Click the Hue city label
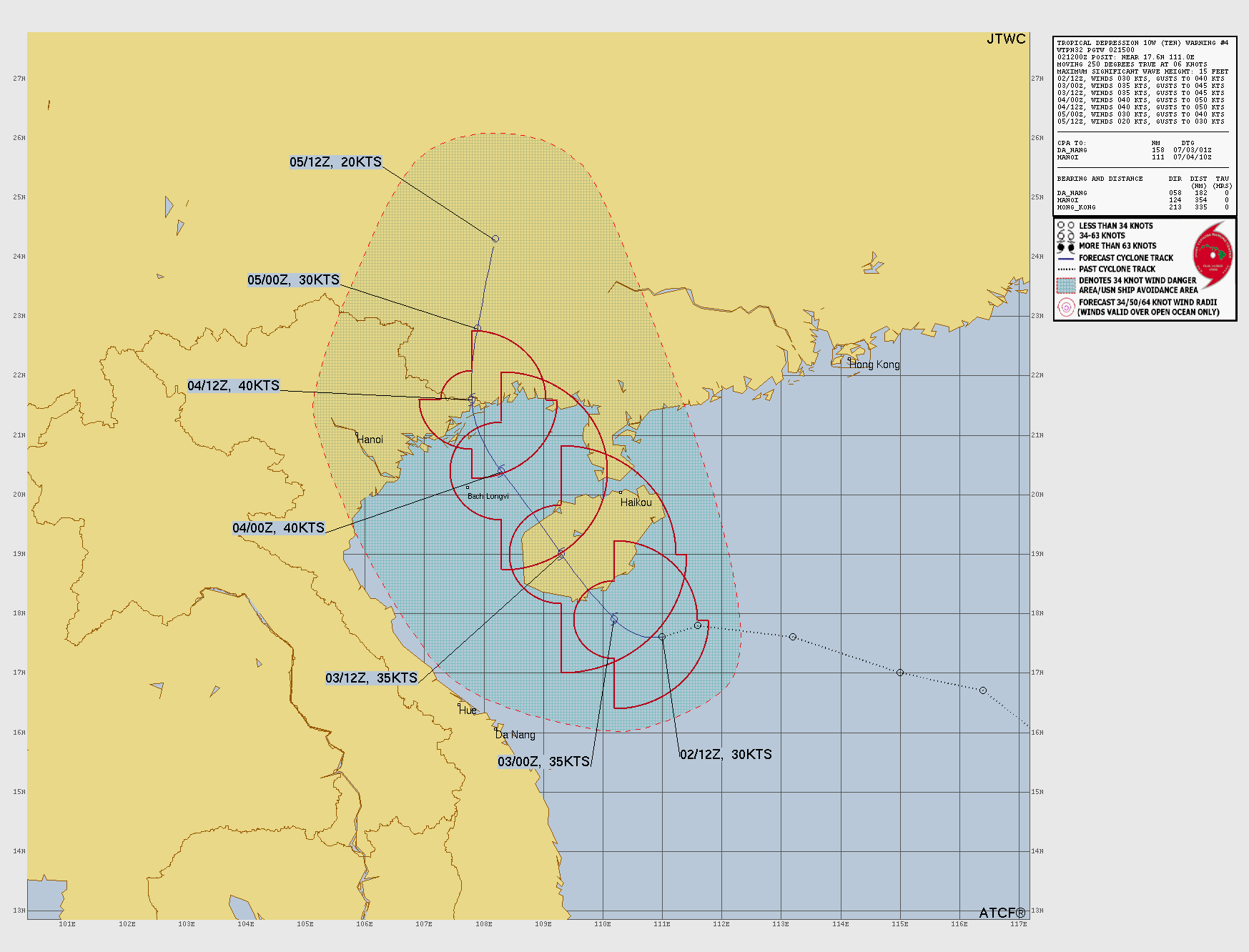1249x952 pixels. (x=468, y=710)
